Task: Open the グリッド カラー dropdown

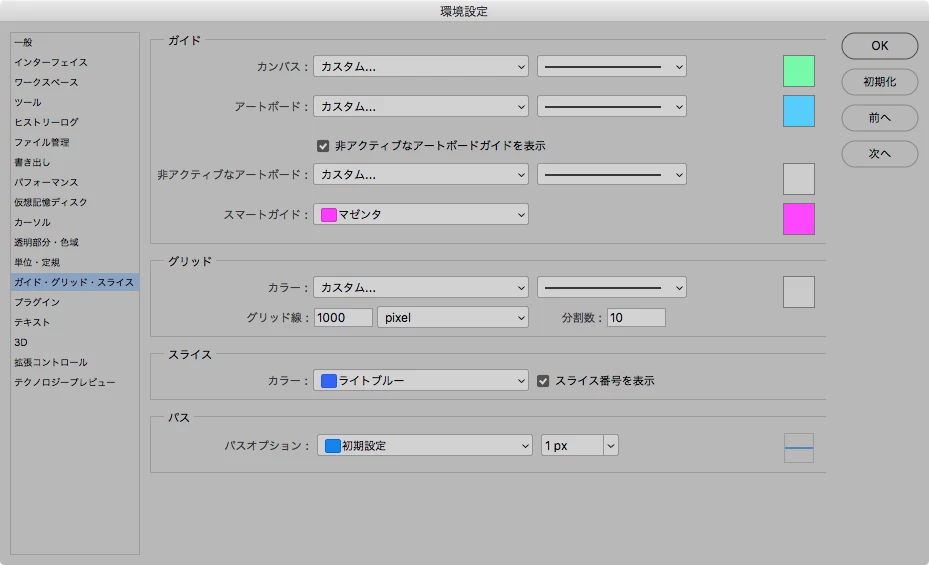Action: point(421,288)
